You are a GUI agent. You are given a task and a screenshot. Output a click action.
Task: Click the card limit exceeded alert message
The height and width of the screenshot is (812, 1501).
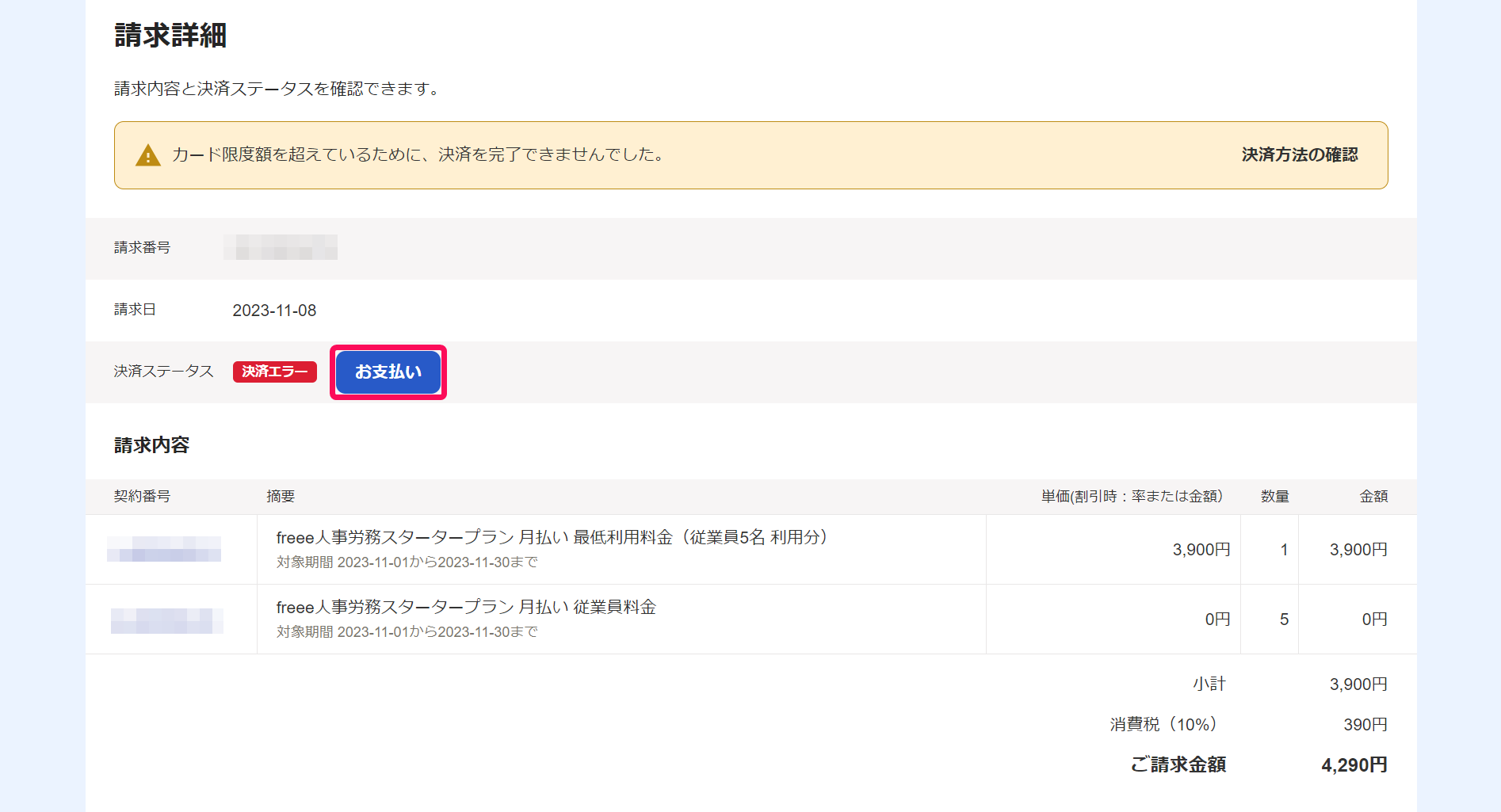pyautogui.click(x=418, y=154)
